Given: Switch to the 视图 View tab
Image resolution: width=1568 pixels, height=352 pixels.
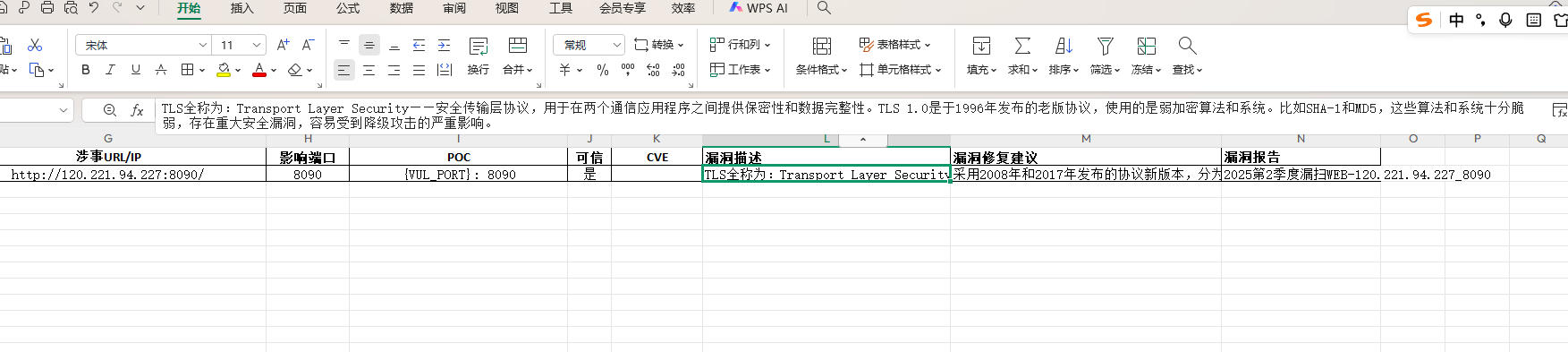Looking at the screenshot, I should (507, 8).
